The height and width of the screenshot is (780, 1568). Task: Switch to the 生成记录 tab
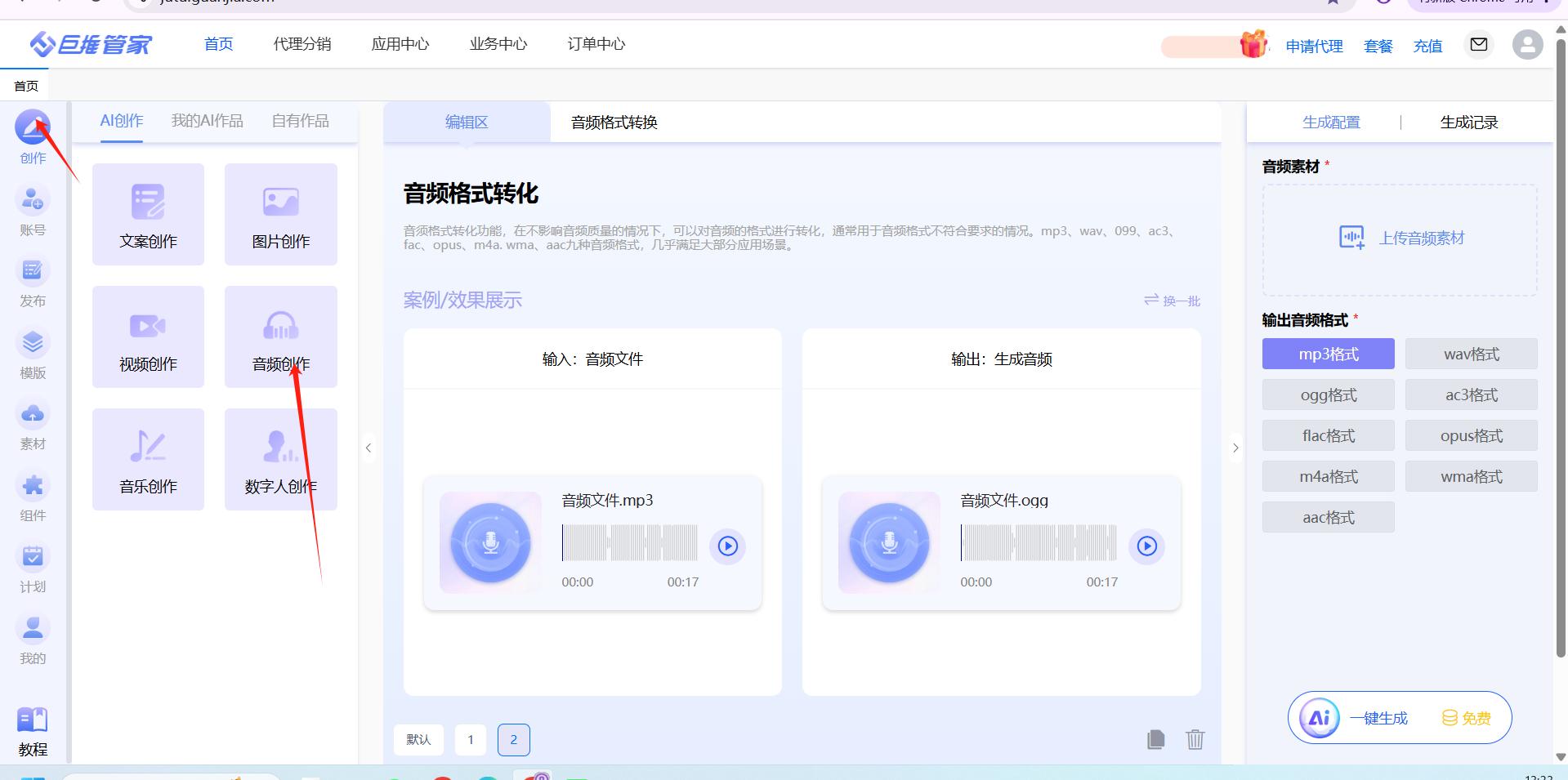[1468, 123]
